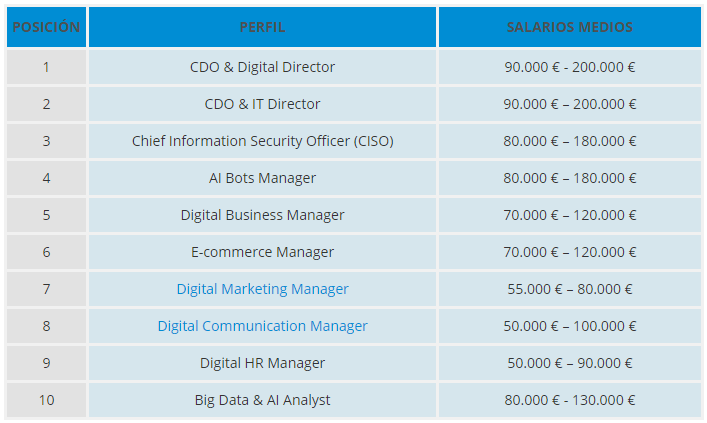Select the E-commerce Manager cell

(x=262, y=252)
